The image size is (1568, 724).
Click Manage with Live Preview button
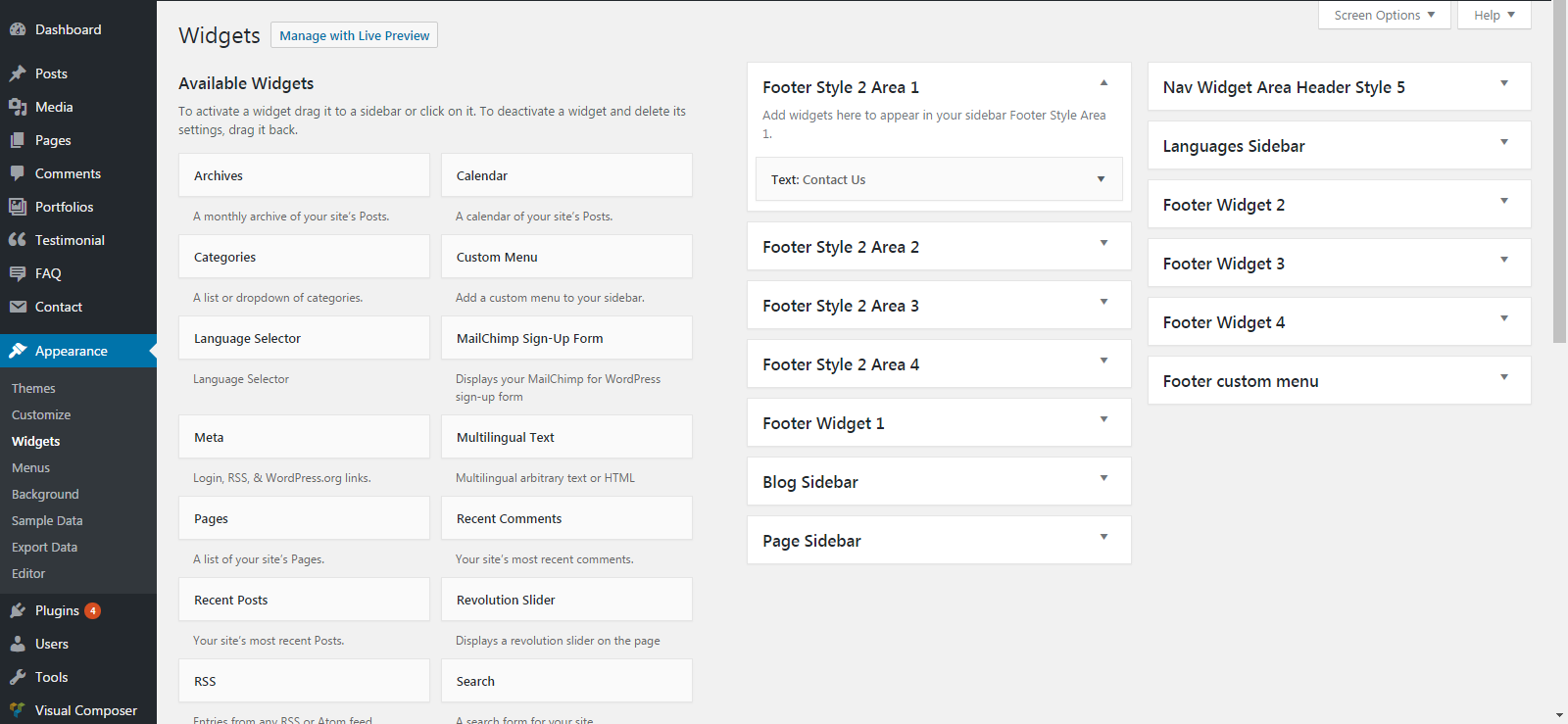[x=354, y=35]
